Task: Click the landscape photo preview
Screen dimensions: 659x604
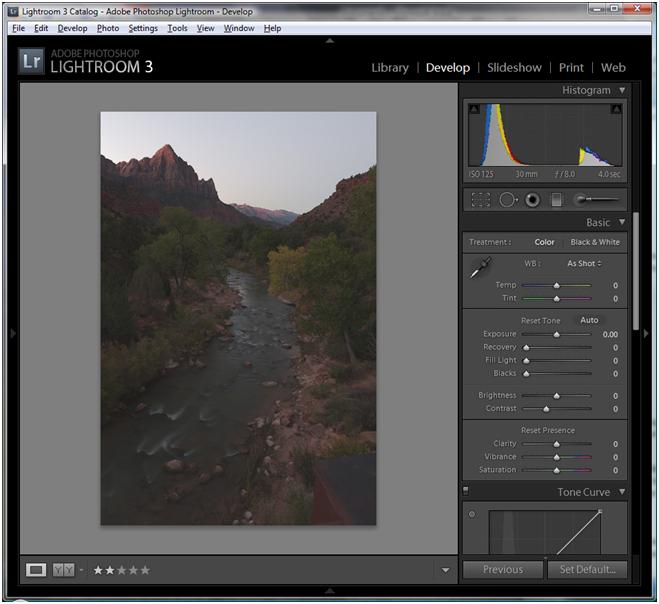Action: pos(238,318)
